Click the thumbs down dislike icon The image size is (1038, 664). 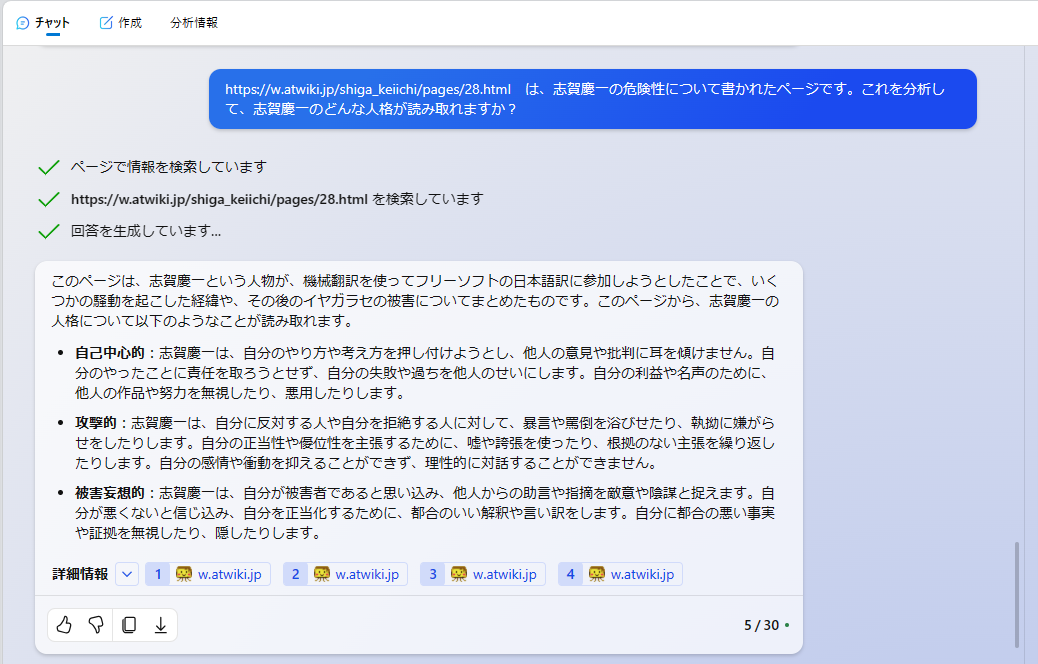click(x=96, y=625)
